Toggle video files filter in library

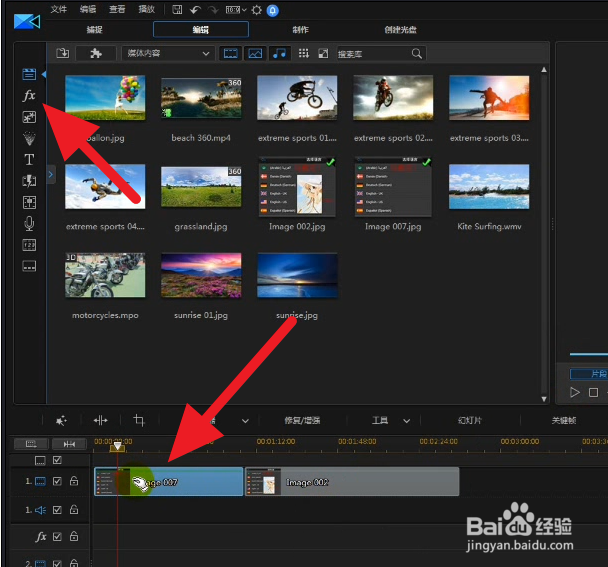pos(230,53)
